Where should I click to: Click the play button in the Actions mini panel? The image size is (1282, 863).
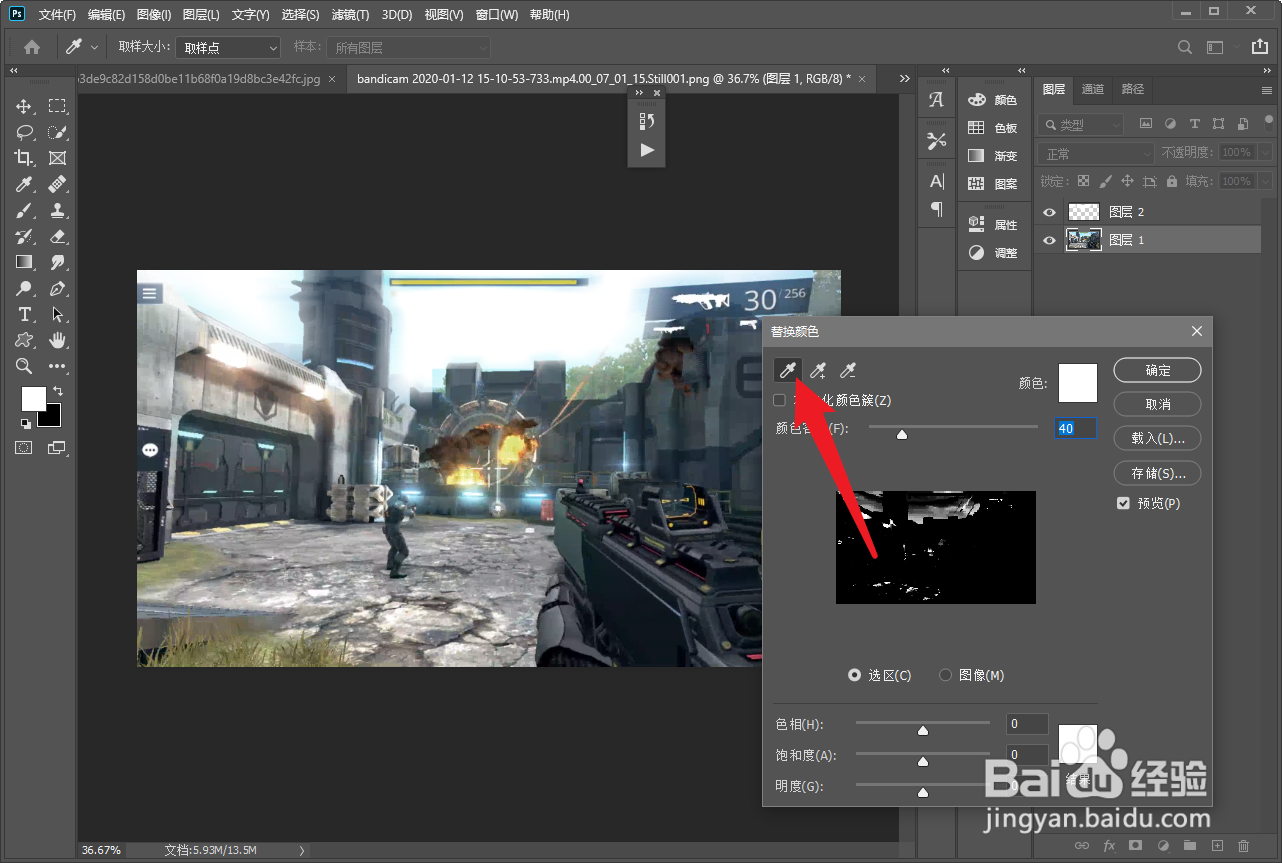[647, 150]
